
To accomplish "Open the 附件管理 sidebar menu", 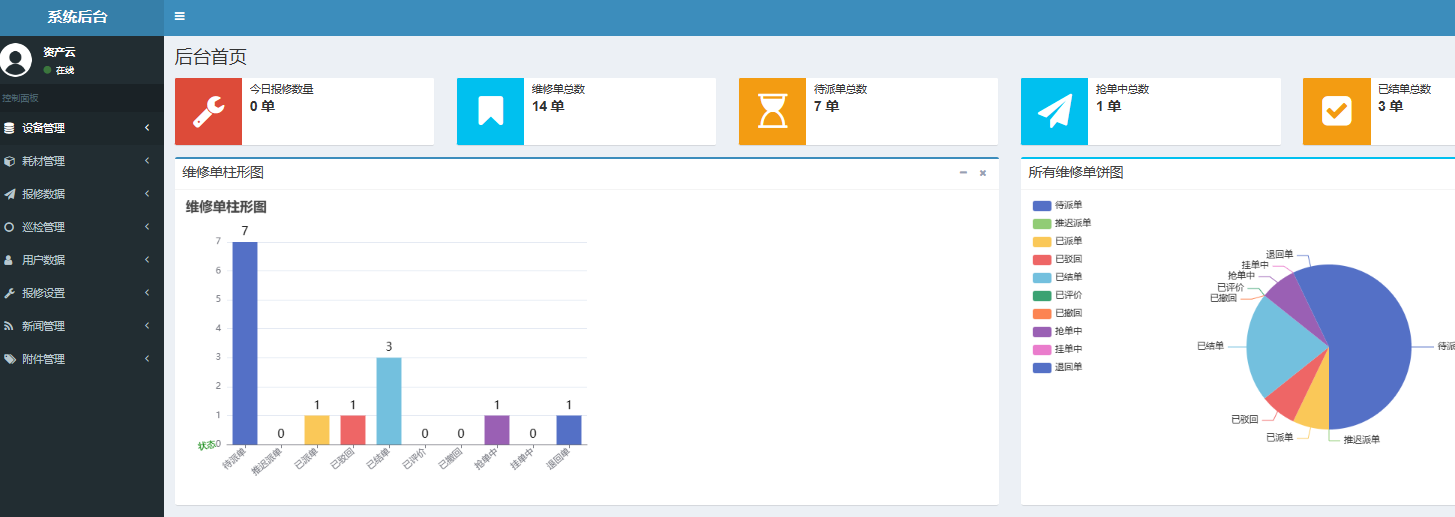I will tap(82, 359).
